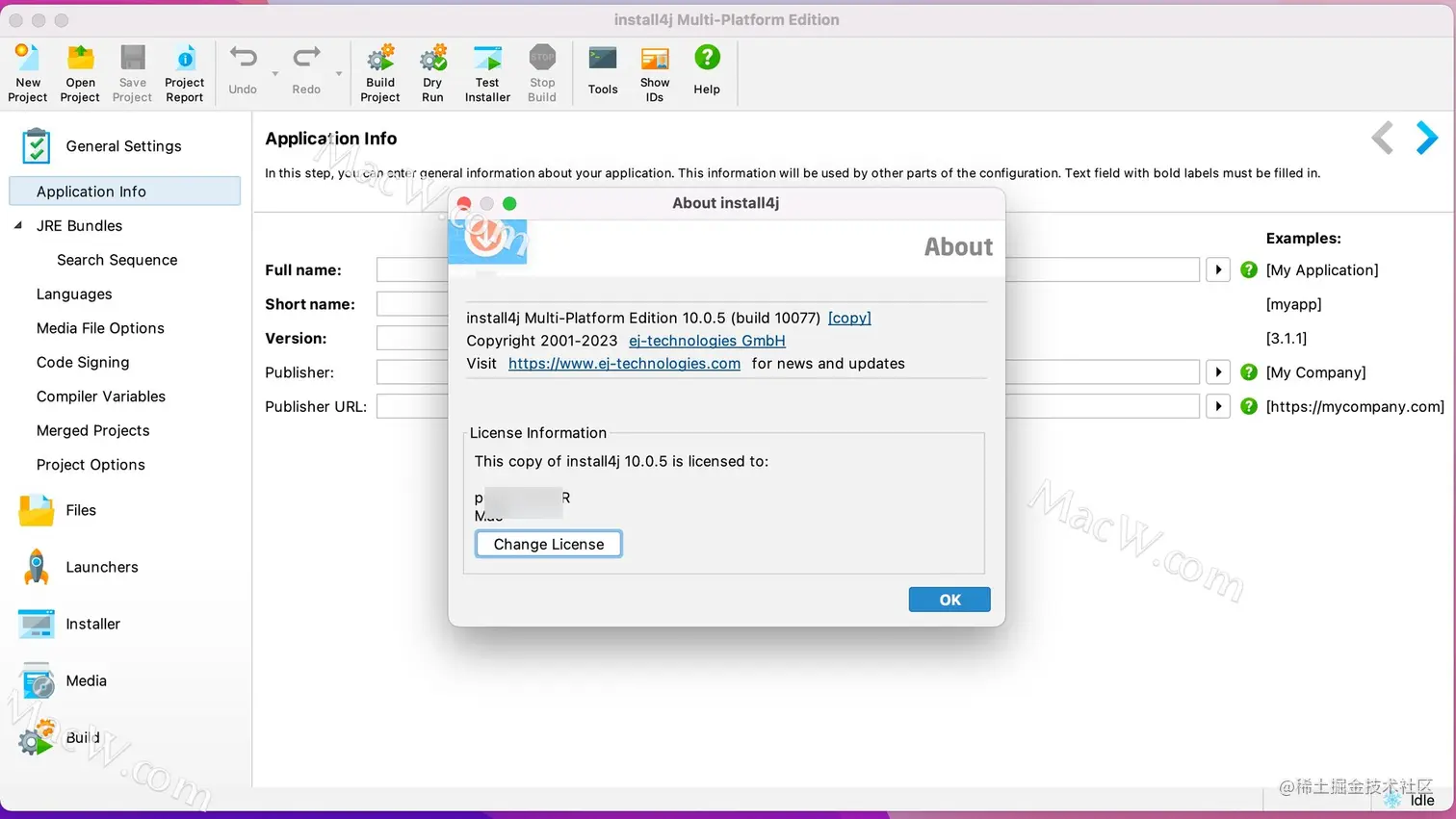Open the Build section gear icon
This screenshot has width=1456, height=819.
click(x=37, y=737)
